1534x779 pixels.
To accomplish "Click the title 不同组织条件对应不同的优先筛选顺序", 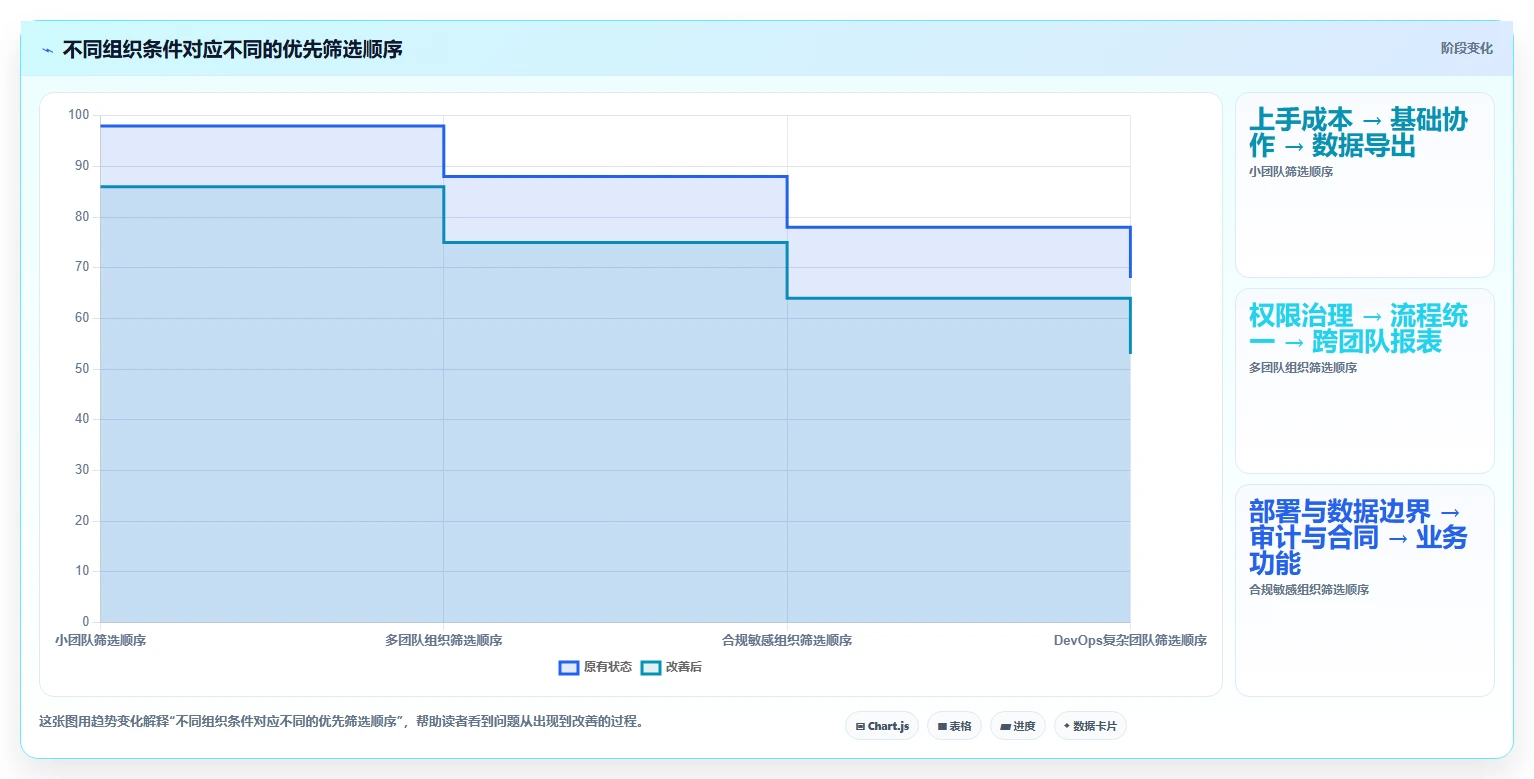I will pyautogui.click(x=233, y=49).
